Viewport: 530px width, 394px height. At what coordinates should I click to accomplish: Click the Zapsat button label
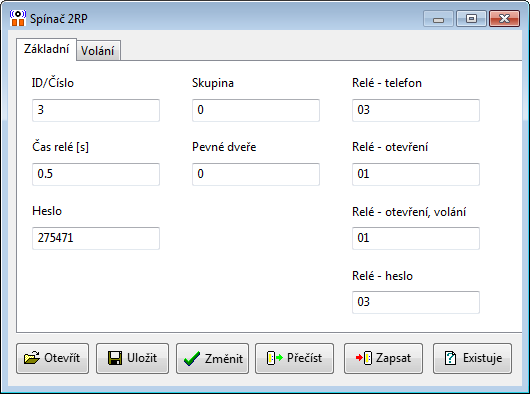[x=393, y=358]
